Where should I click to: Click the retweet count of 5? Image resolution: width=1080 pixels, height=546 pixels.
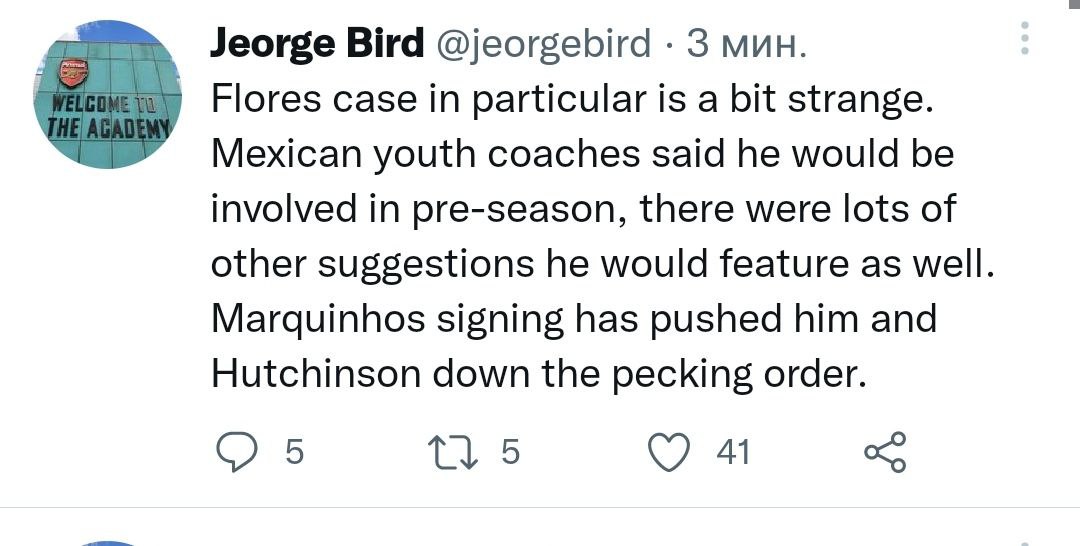click(509, 453)
